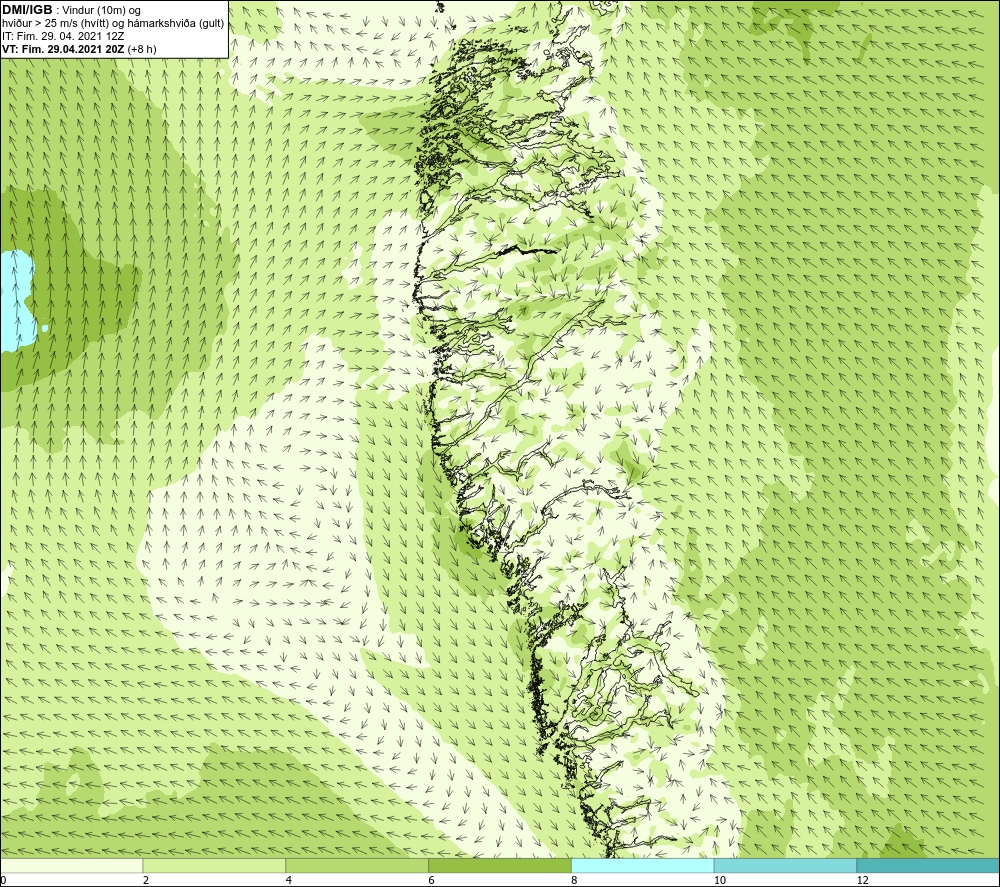Click the 10–12 m/s teal scale segment
The width and height of the screenshot is (1000, 887).
786,865
